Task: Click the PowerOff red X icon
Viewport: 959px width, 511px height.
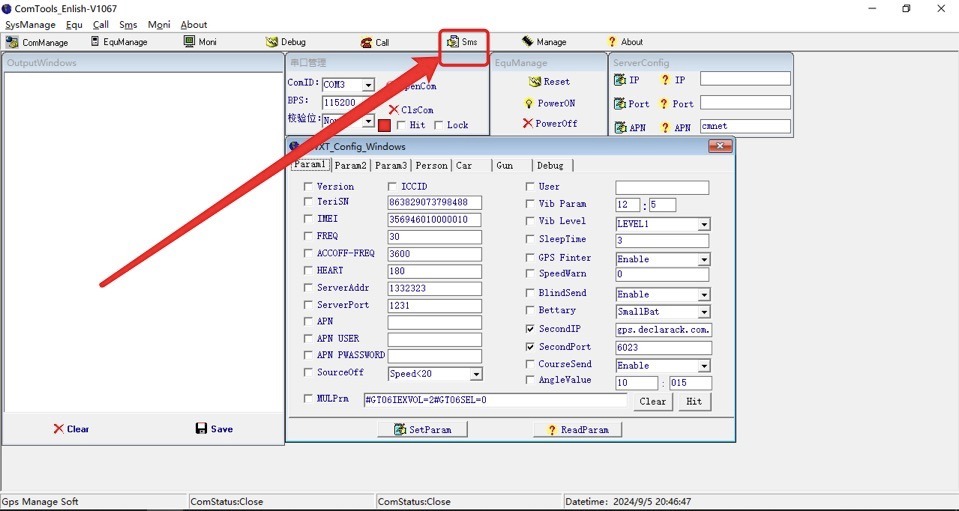Action: point(527,124)
